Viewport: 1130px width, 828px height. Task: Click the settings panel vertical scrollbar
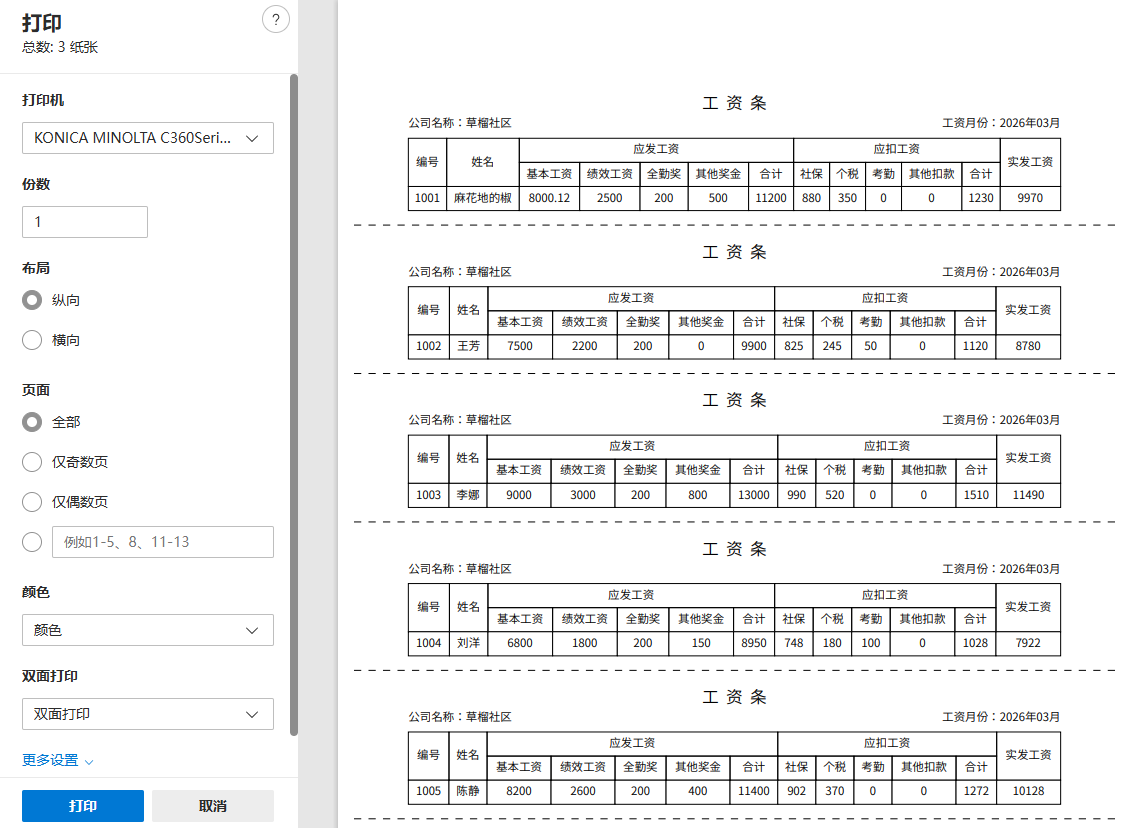point(294,400)
